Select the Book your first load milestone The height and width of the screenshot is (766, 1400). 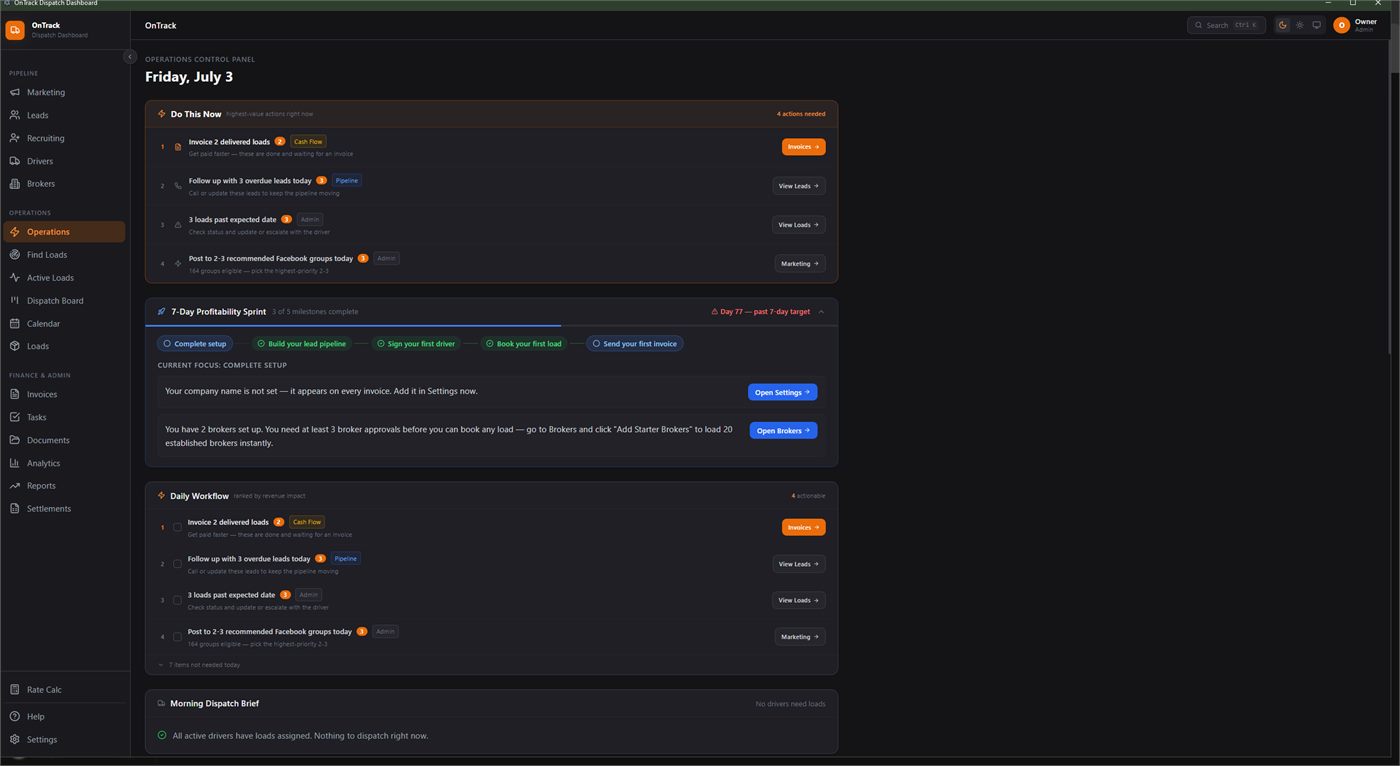[523, 344]
